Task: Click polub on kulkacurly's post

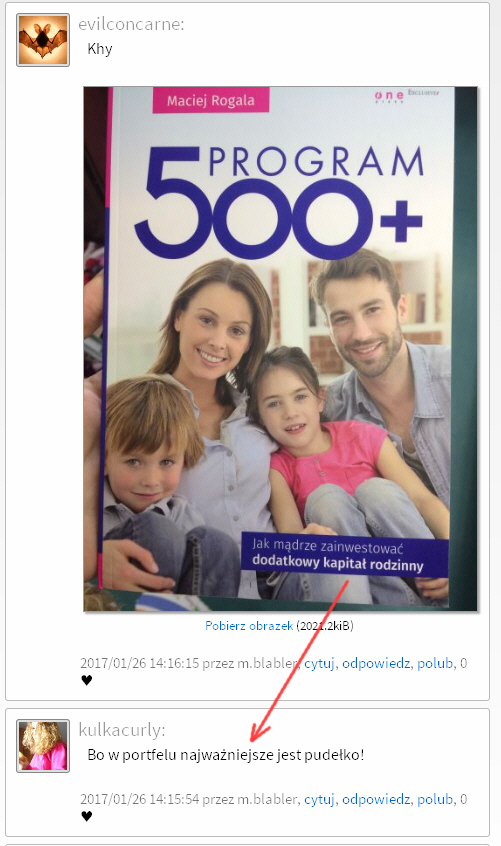Action: pos(435,799)
